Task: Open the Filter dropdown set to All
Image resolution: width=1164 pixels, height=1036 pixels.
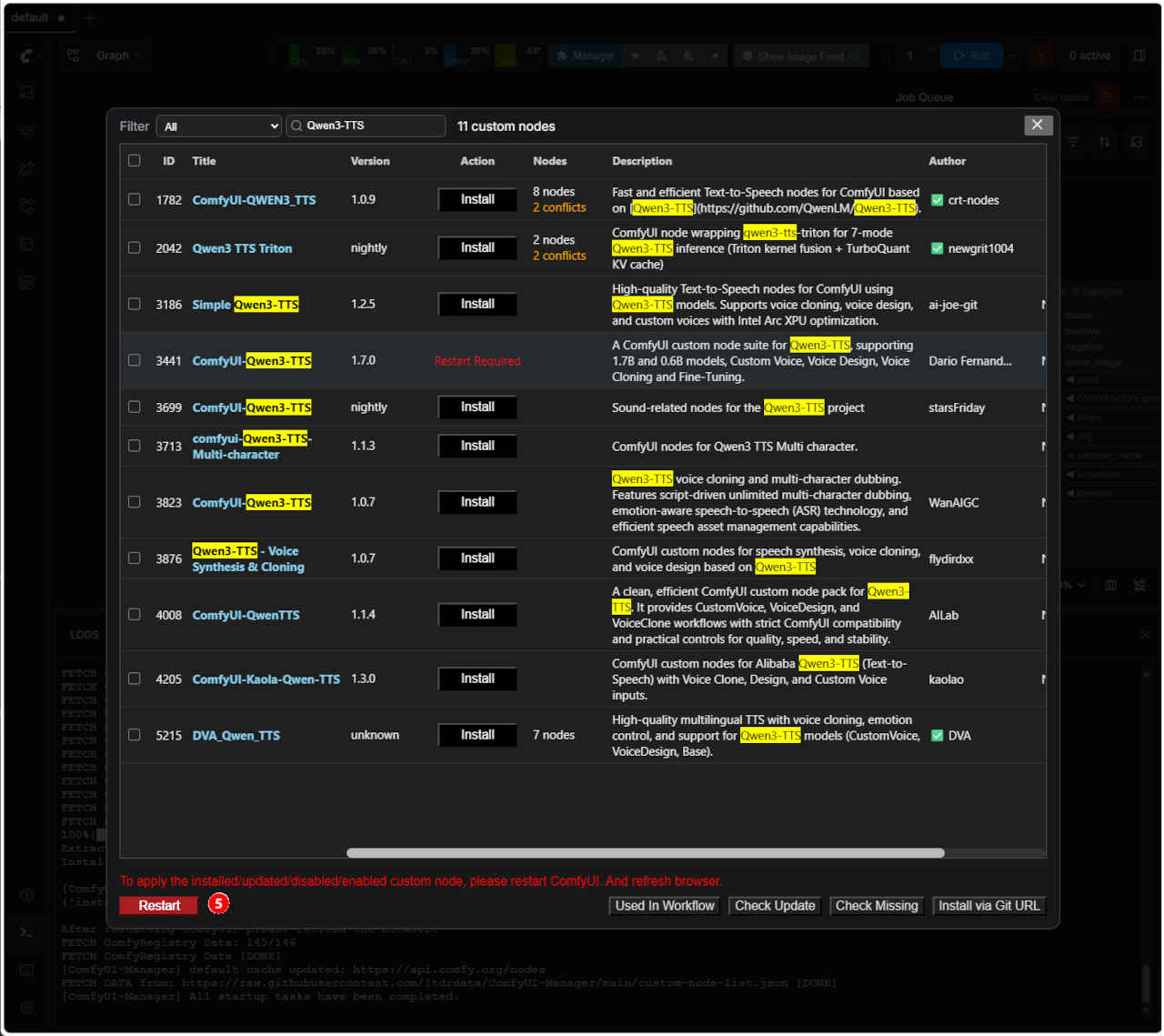Action: [219, 126]
